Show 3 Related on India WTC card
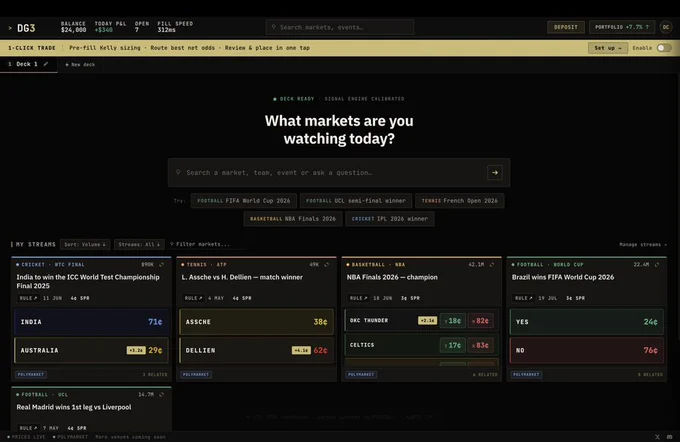This screenshot has width=680, height=442. tap(155, 375)
